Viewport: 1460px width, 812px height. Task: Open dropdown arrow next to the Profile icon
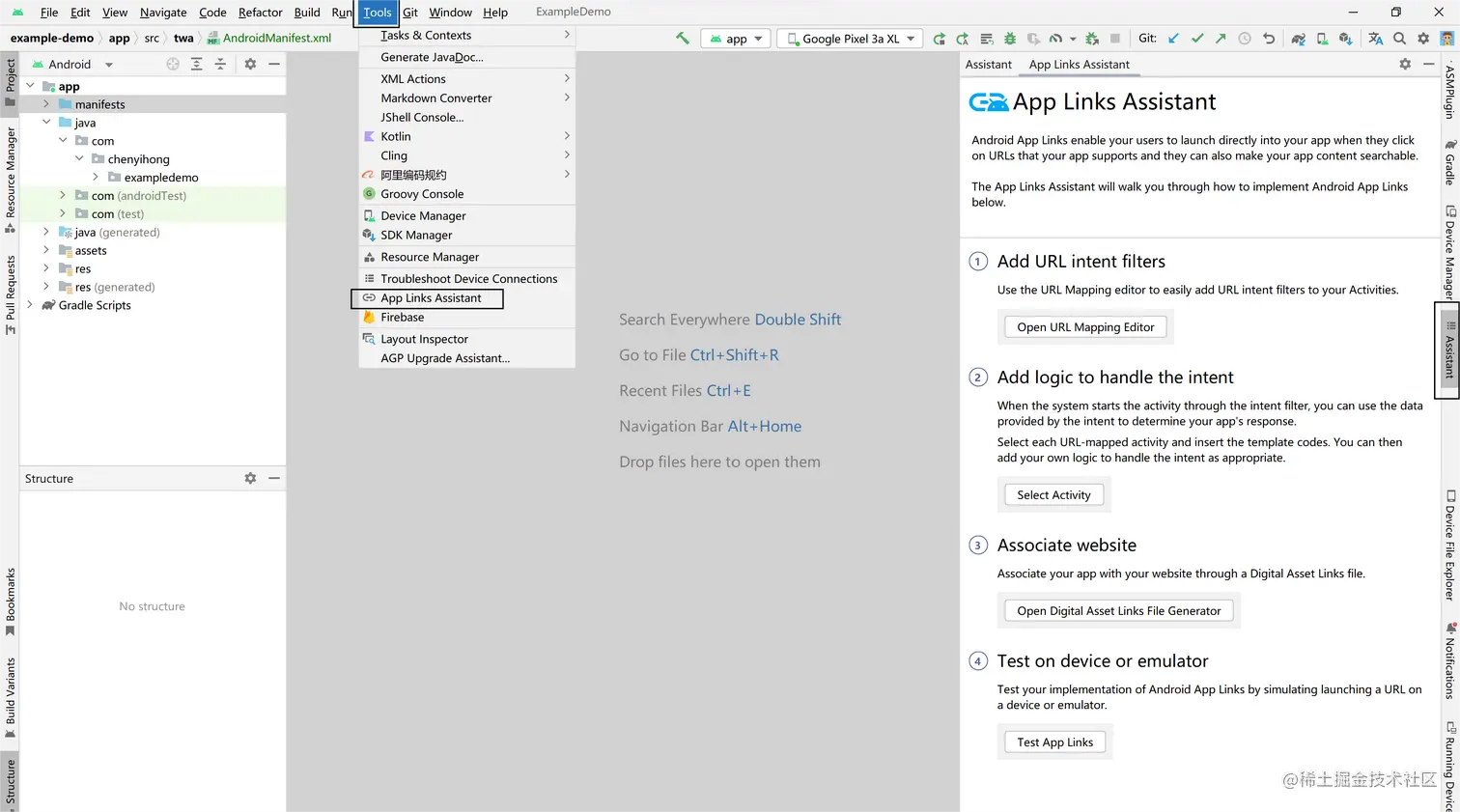click(1073, 40)
